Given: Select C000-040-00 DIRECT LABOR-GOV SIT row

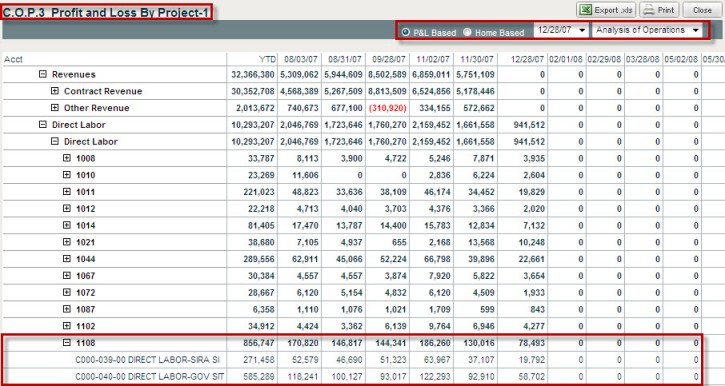Looking at the screenshot, I should pos(352,376).
